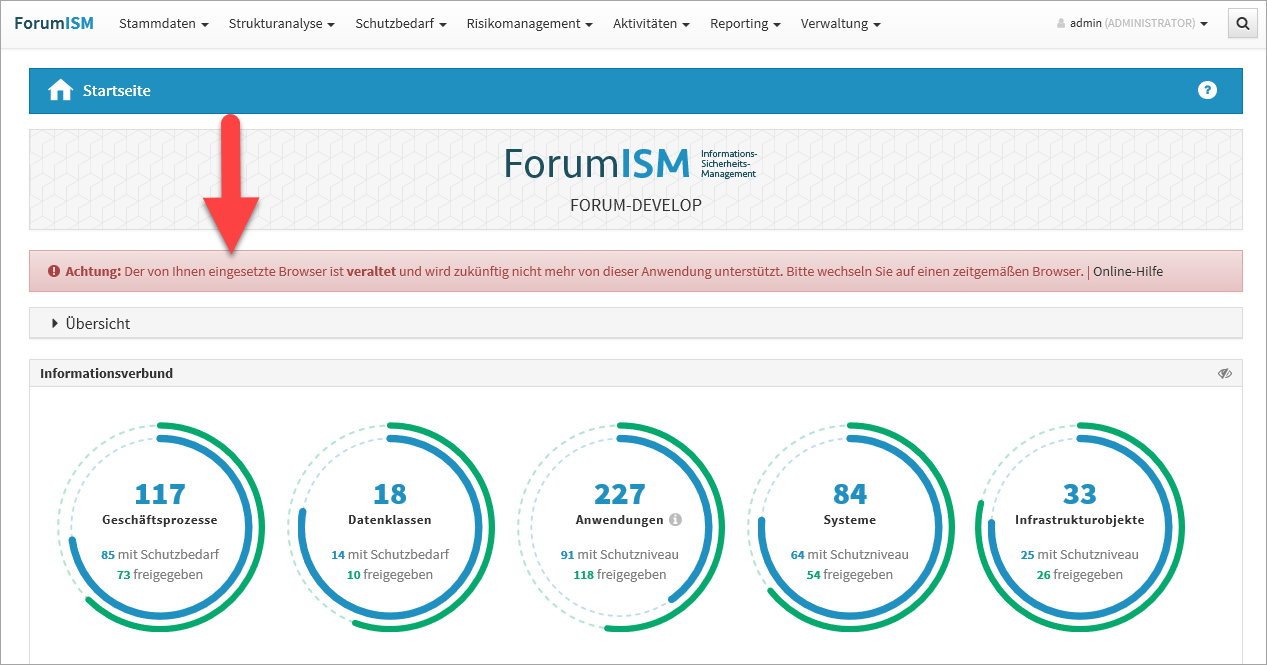Click the search magnifier button

click(x=1242, y=23)
